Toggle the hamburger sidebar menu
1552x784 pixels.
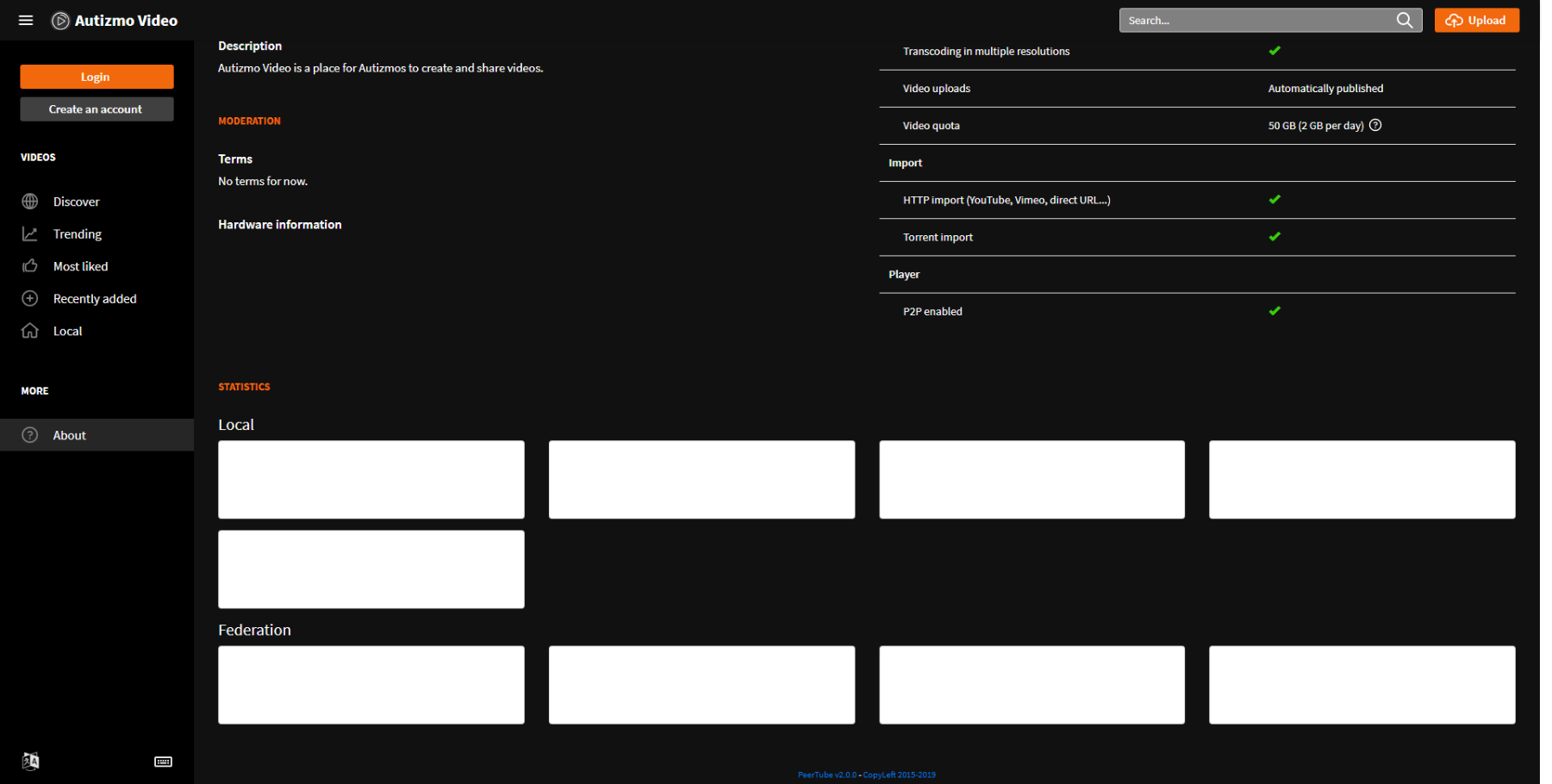pos(26,21)
